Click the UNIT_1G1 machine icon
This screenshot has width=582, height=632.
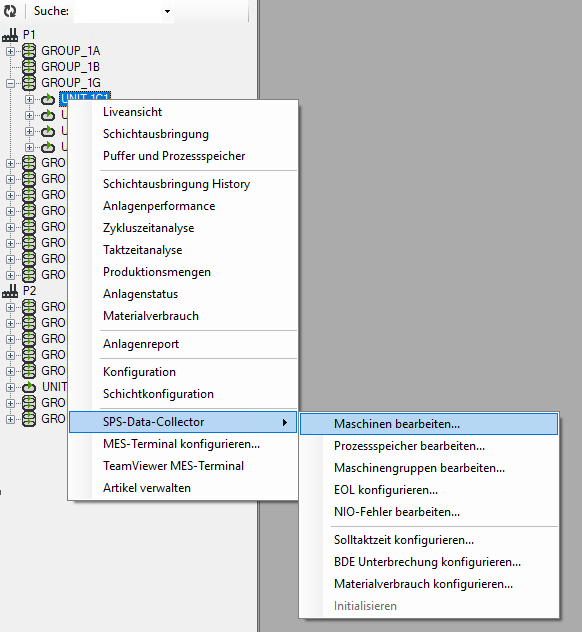[48, 99]
